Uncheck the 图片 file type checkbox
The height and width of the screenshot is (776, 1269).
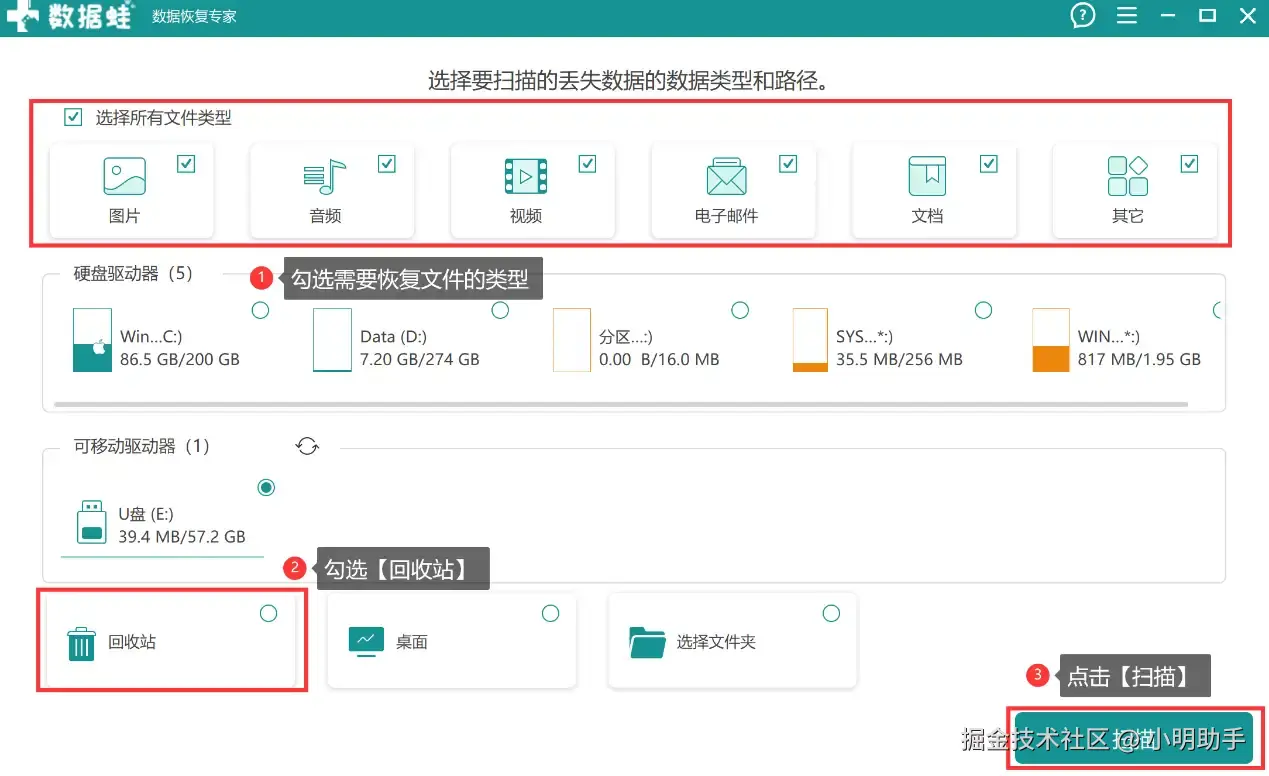click(x=186, y=164)
